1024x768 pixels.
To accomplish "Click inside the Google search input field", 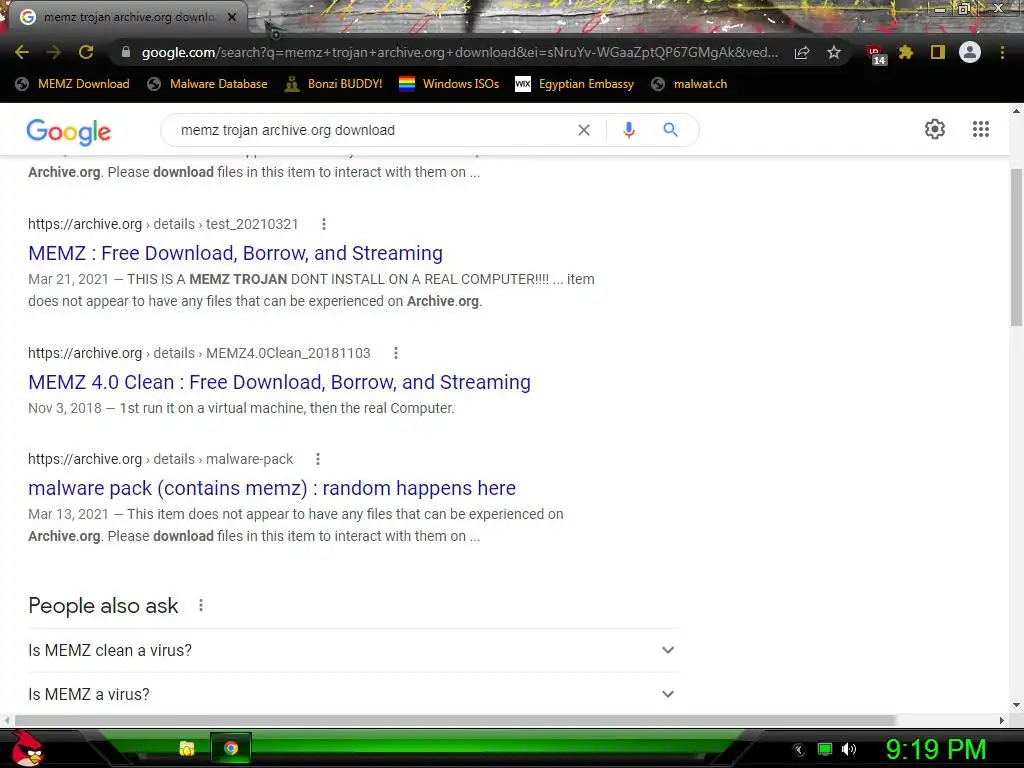I will click(x=372, y=130).
